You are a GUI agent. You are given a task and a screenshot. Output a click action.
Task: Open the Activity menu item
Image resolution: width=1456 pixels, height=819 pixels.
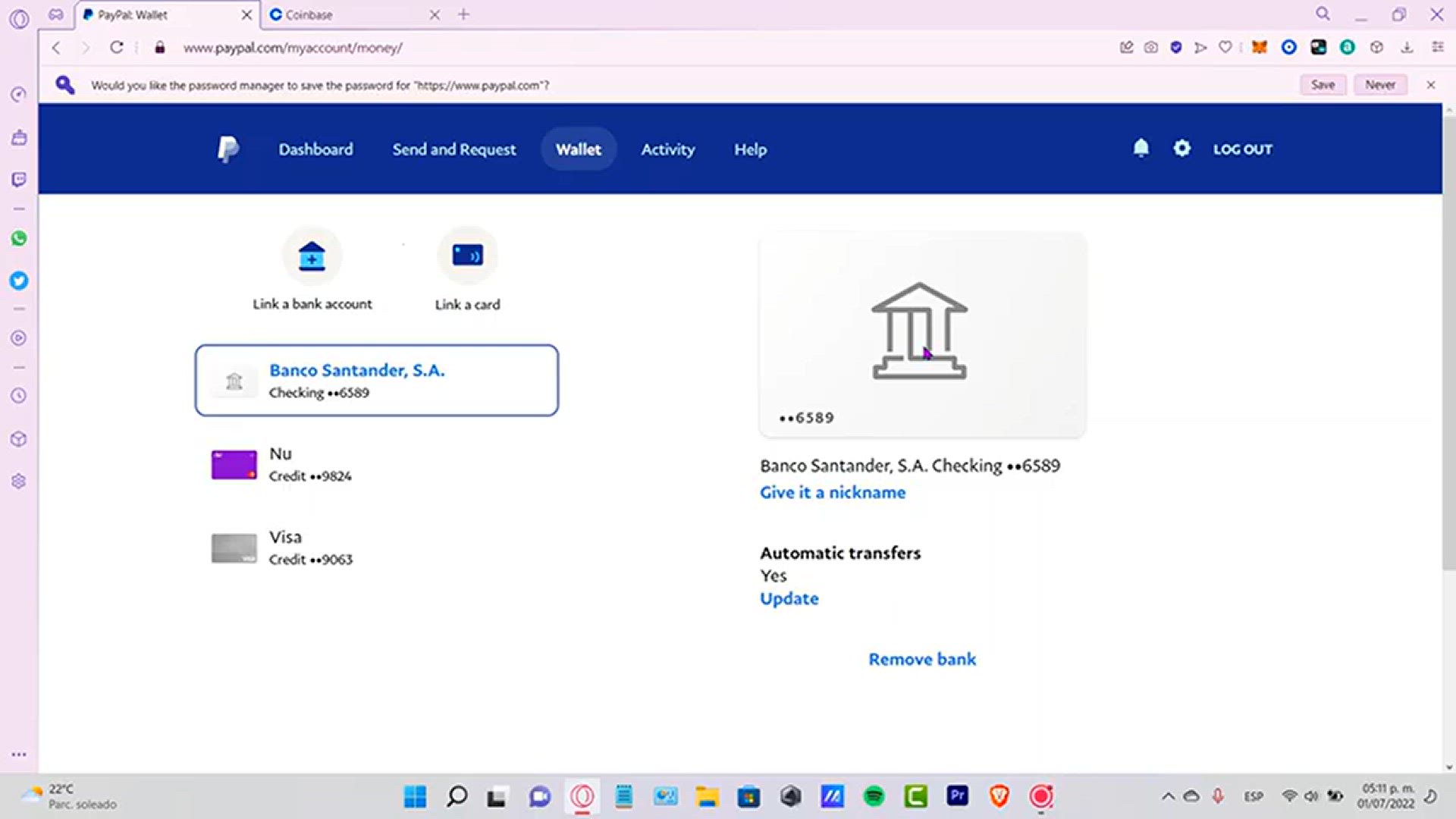pos(667,149)
